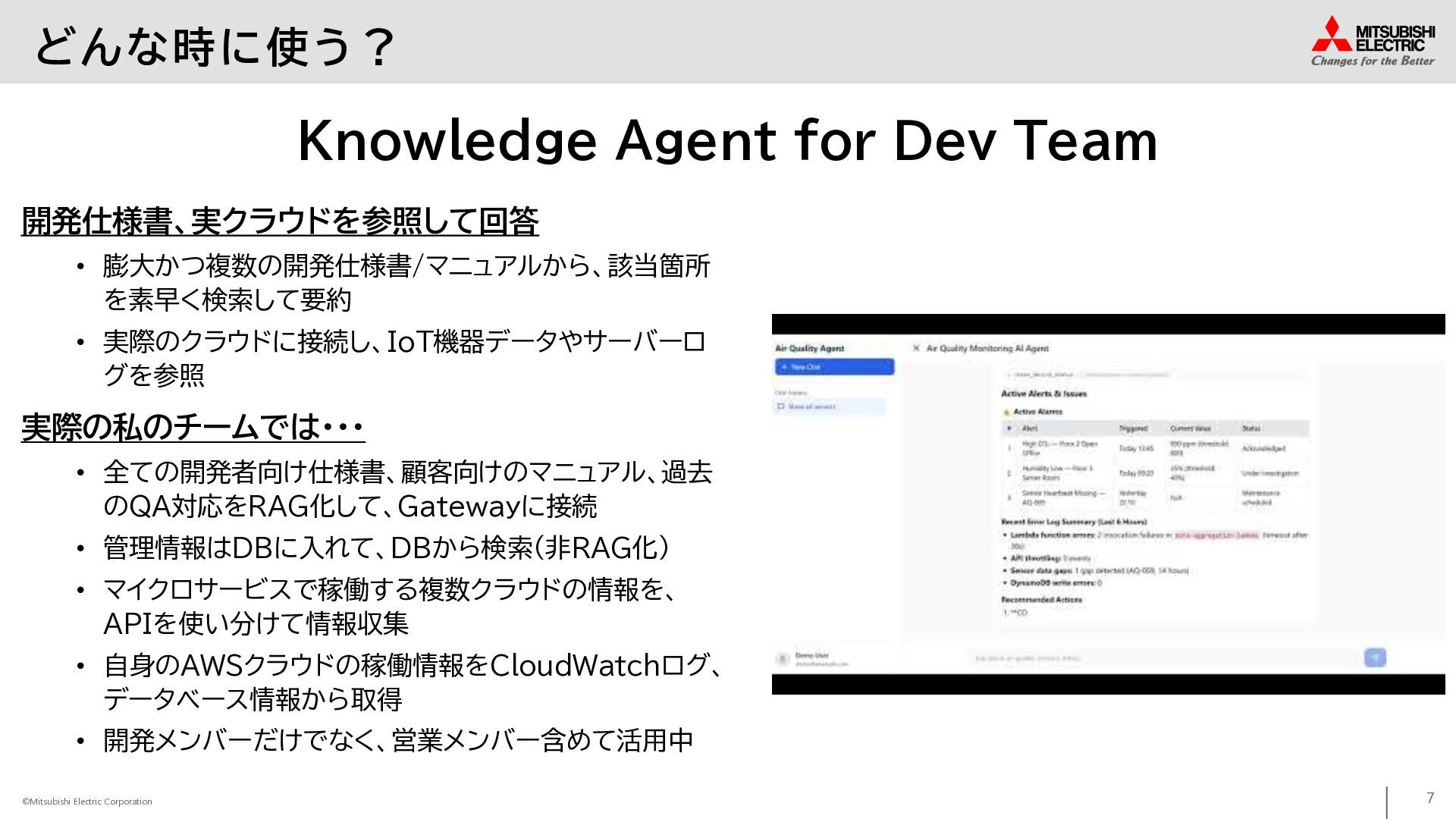
Task: Click the send message paper-plane icon
Action: pos(1375,657)
